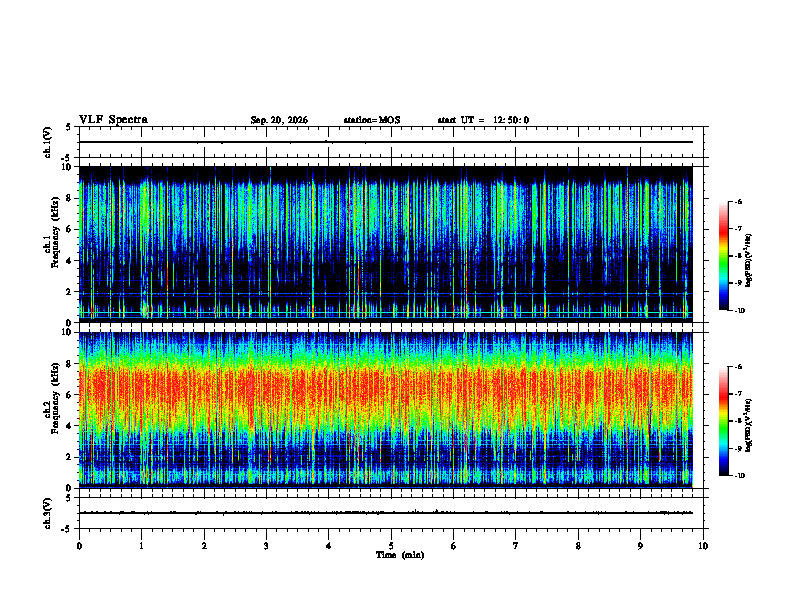
Task: Click the 2 kHz horizontal line in ch.1 spectrogram
Action: 385,293
